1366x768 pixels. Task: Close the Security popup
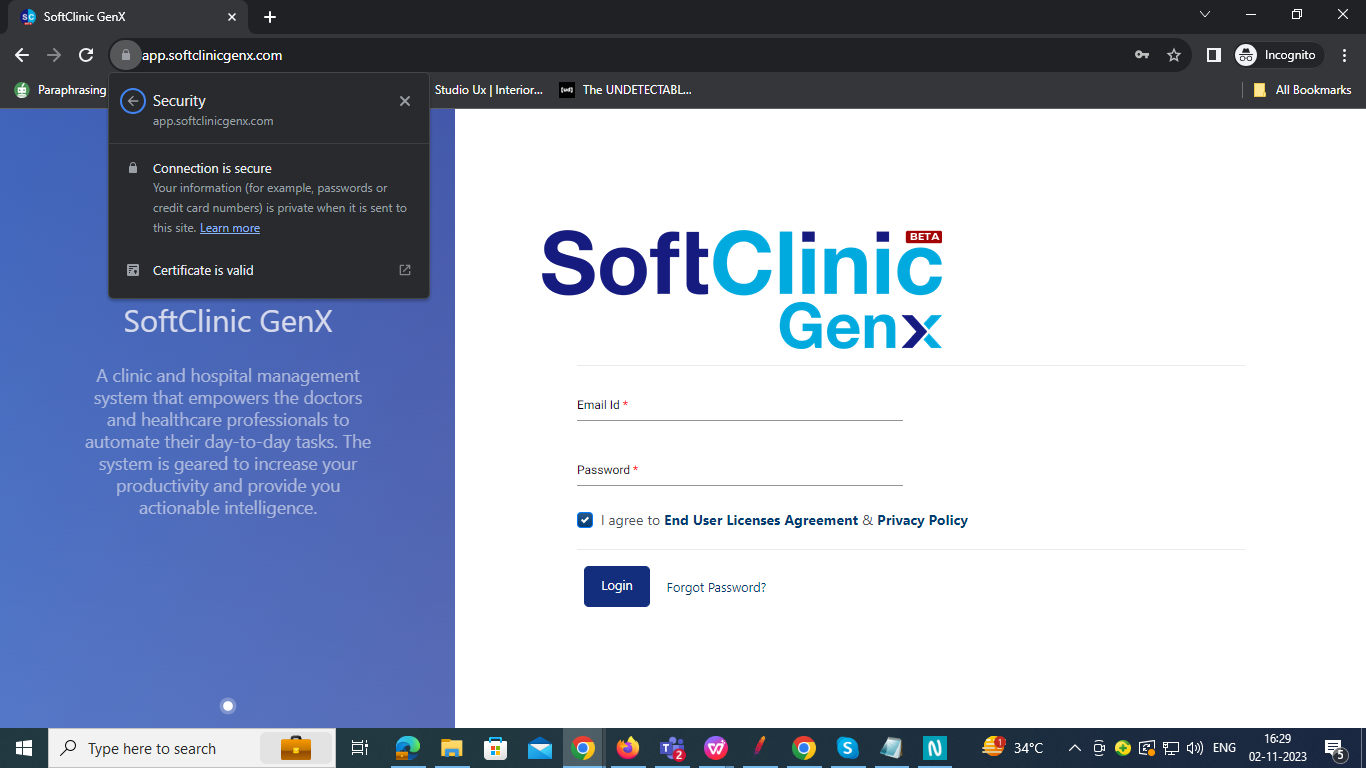click(405, 101)
